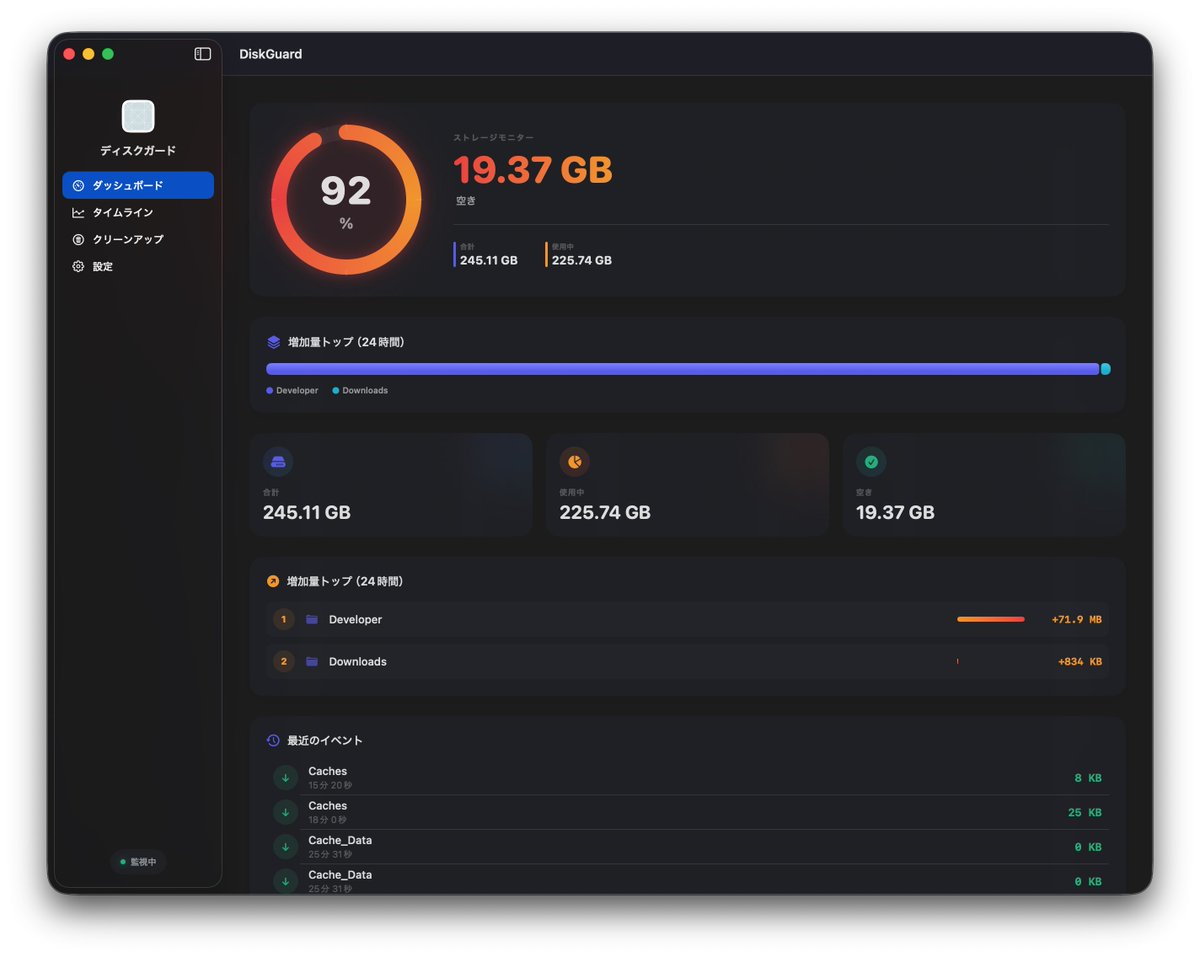Click the stacked layers icon beside 増加量トップ
Viewport: 1200px width, 957px height.
(x=274, y=342)
